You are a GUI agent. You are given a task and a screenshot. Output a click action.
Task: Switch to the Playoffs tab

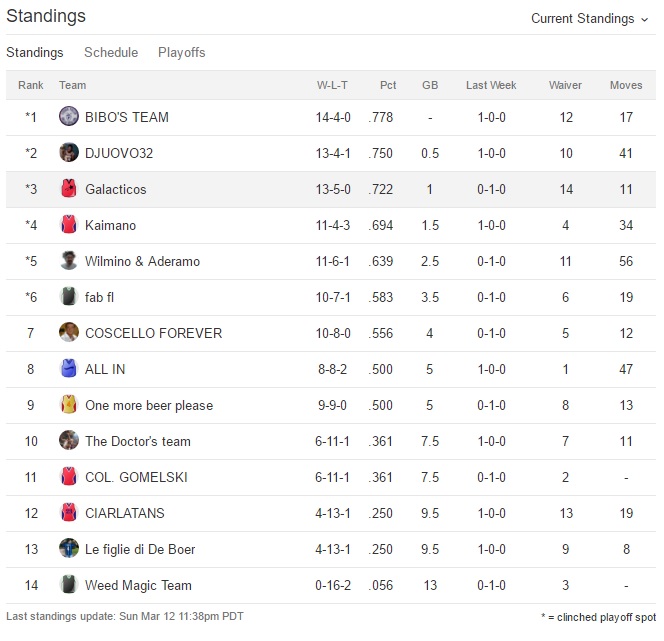(x=181, y=52)
